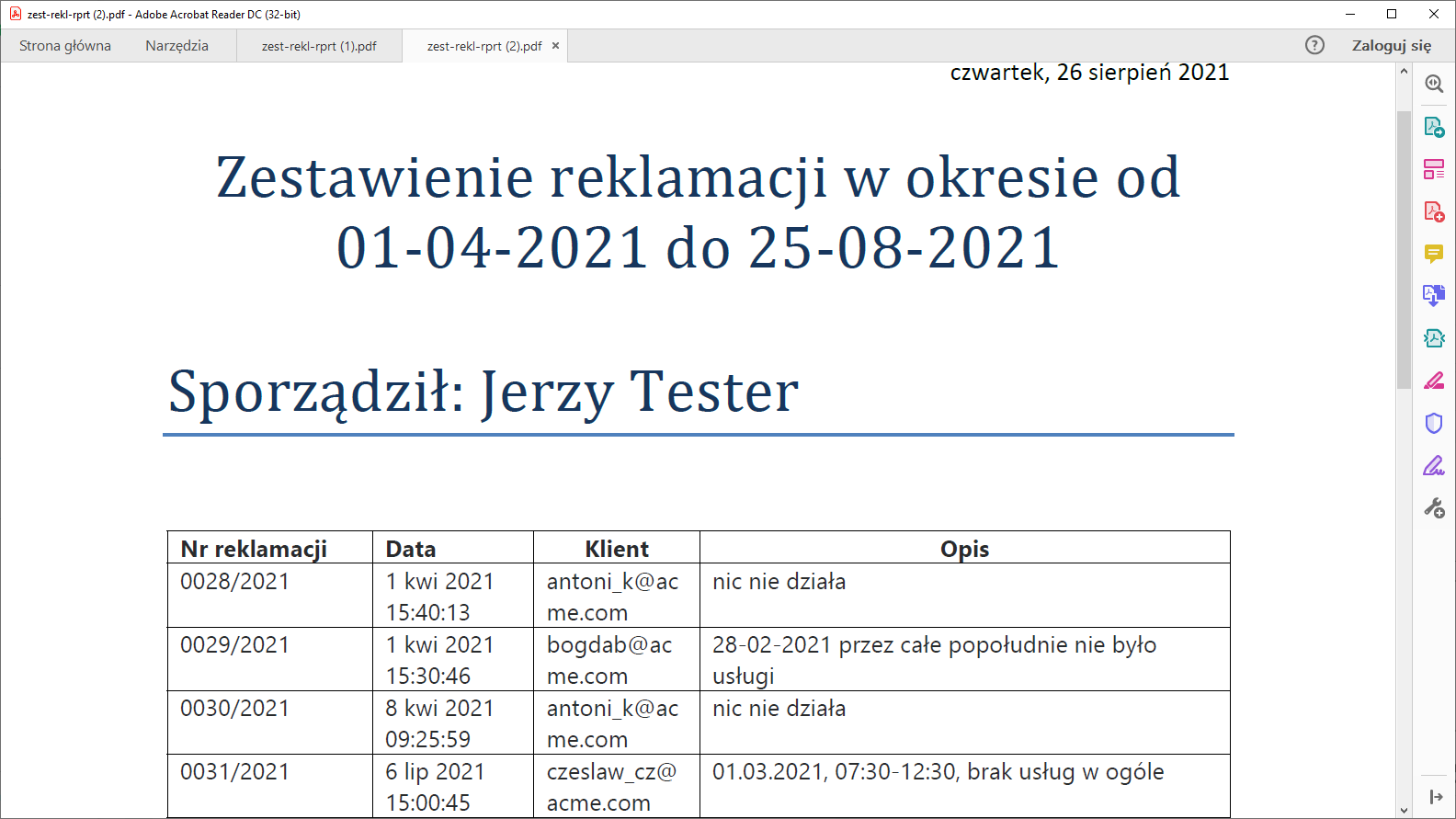1456x819 pixels.
Task: Switch to zest-rekl-rprt (1).pdf tab
Action: 319,46
